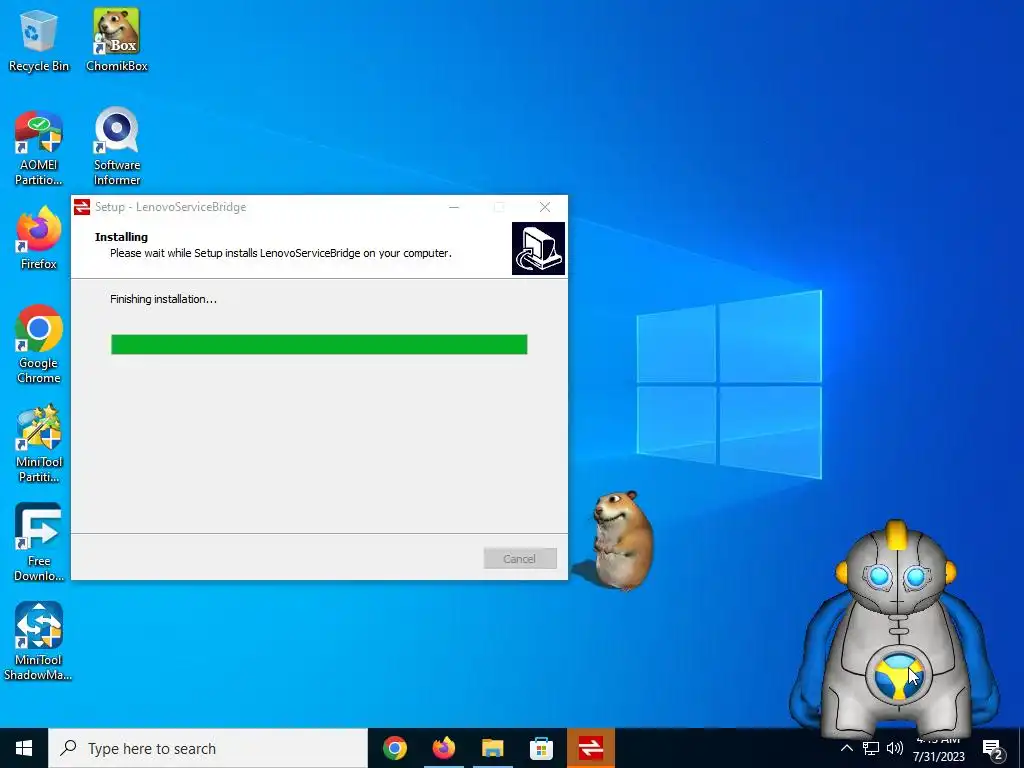This screenshot has width=1024, height=768.
Task: Select the MiniTool Partition desktop shortcut
Action: pos(39,443)
